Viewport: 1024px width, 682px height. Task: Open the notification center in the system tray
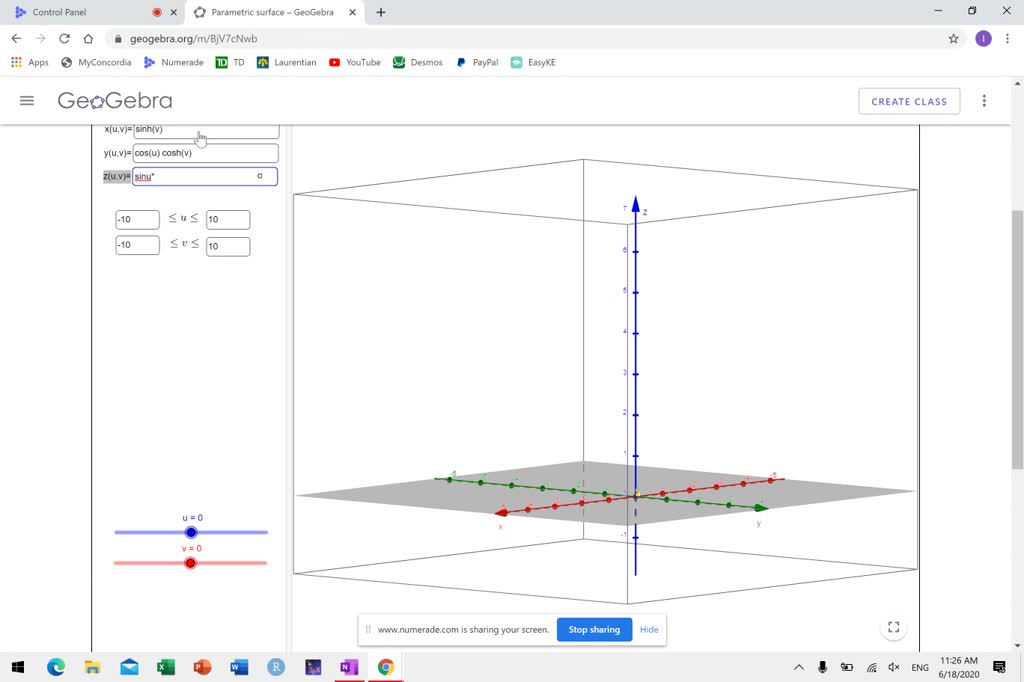pos(997,667)
